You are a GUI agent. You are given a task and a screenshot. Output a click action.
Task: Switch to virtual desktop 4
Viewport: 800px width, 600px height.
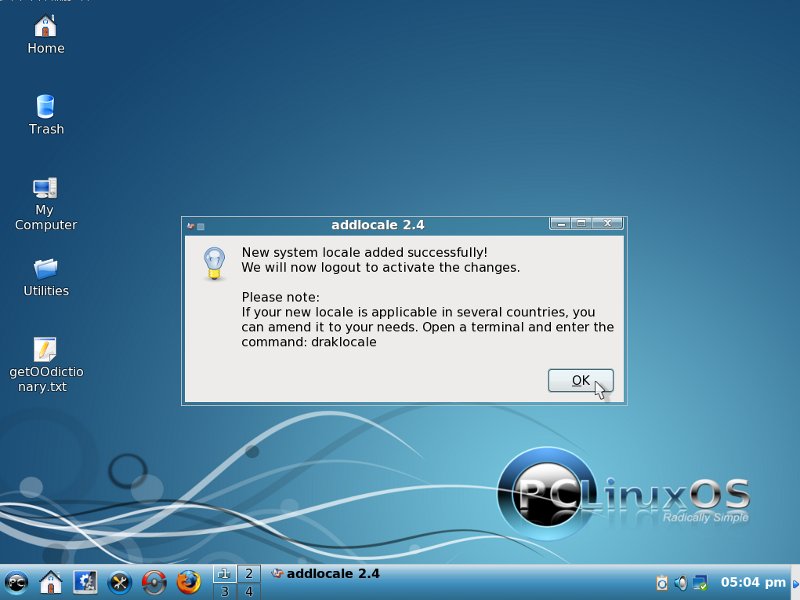[x=247, y=591]
